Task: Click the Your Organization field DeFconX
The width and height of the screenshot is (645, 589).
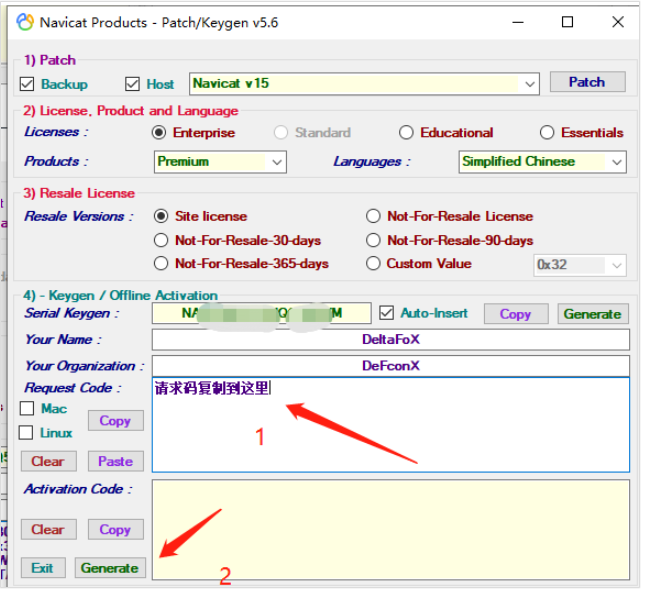Action: tap(391, 366)
